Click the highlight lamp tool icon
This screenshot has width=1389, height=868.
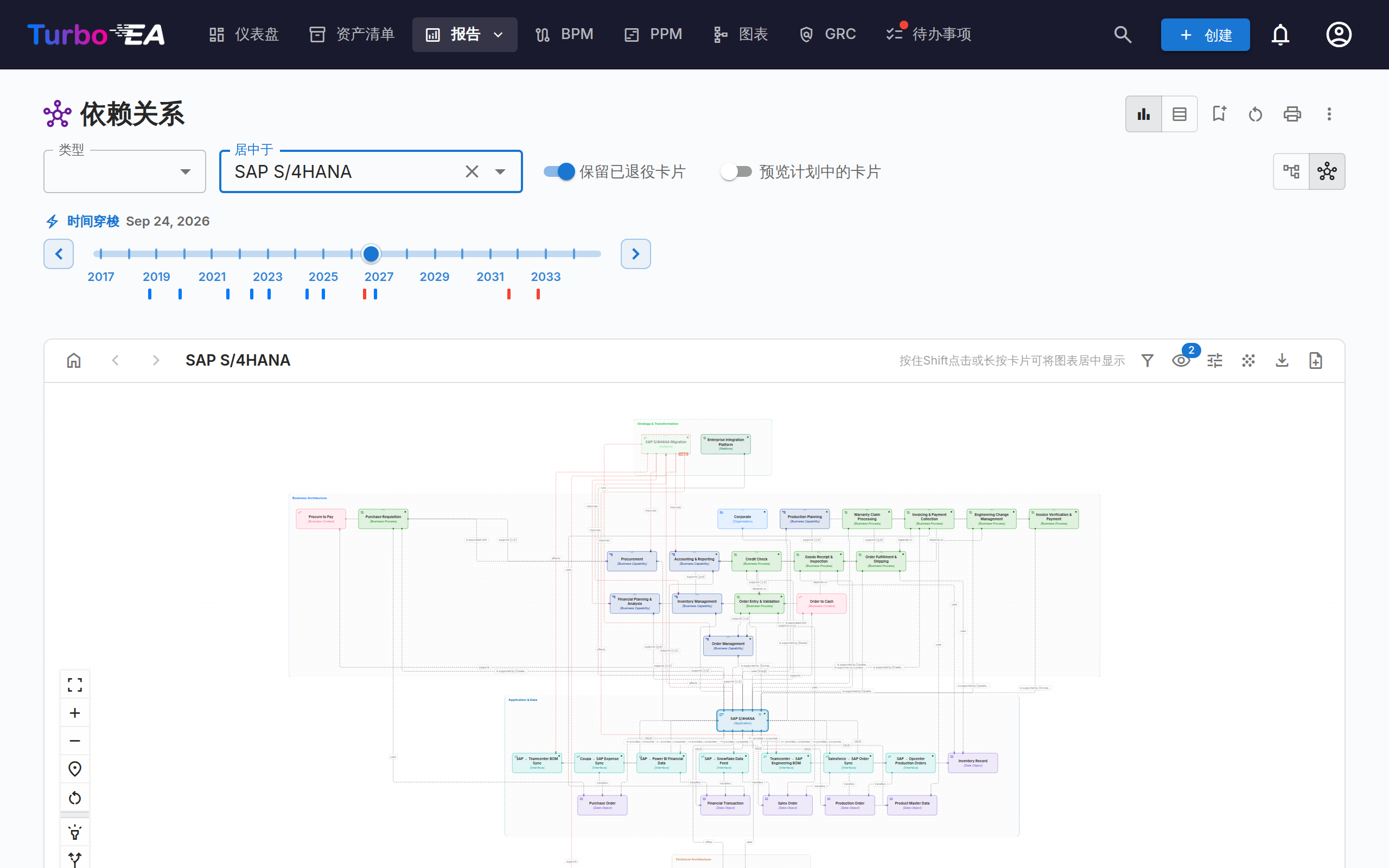click(75, 832)
